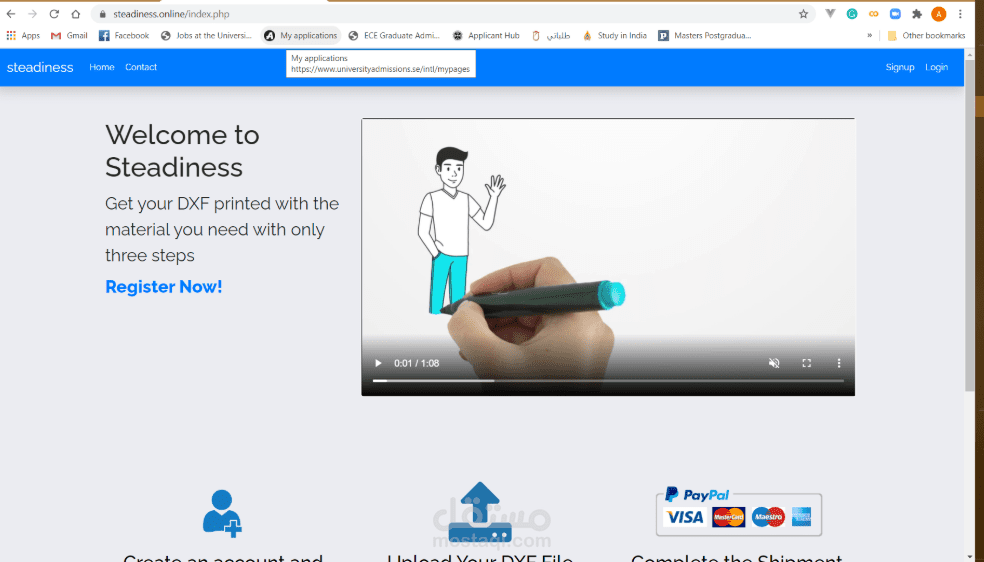This screenshot has width=984, height=562.
Task: Click the create account user-plus icon
Action: 222,514
